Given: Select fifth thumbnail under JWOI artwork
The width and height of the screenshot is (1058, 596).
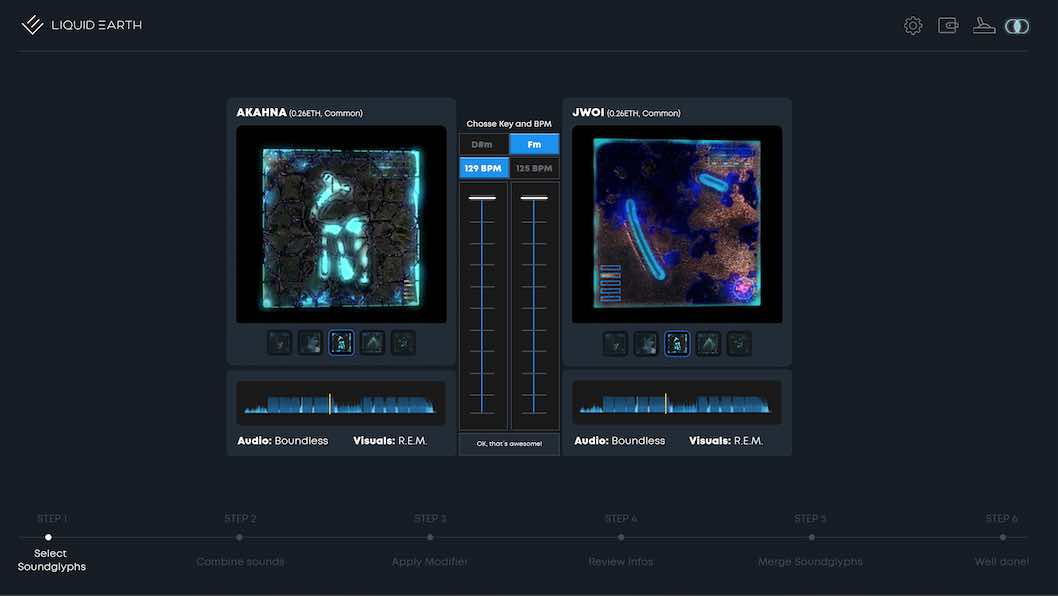Looking at the screenshot, I should coord(739,343).
